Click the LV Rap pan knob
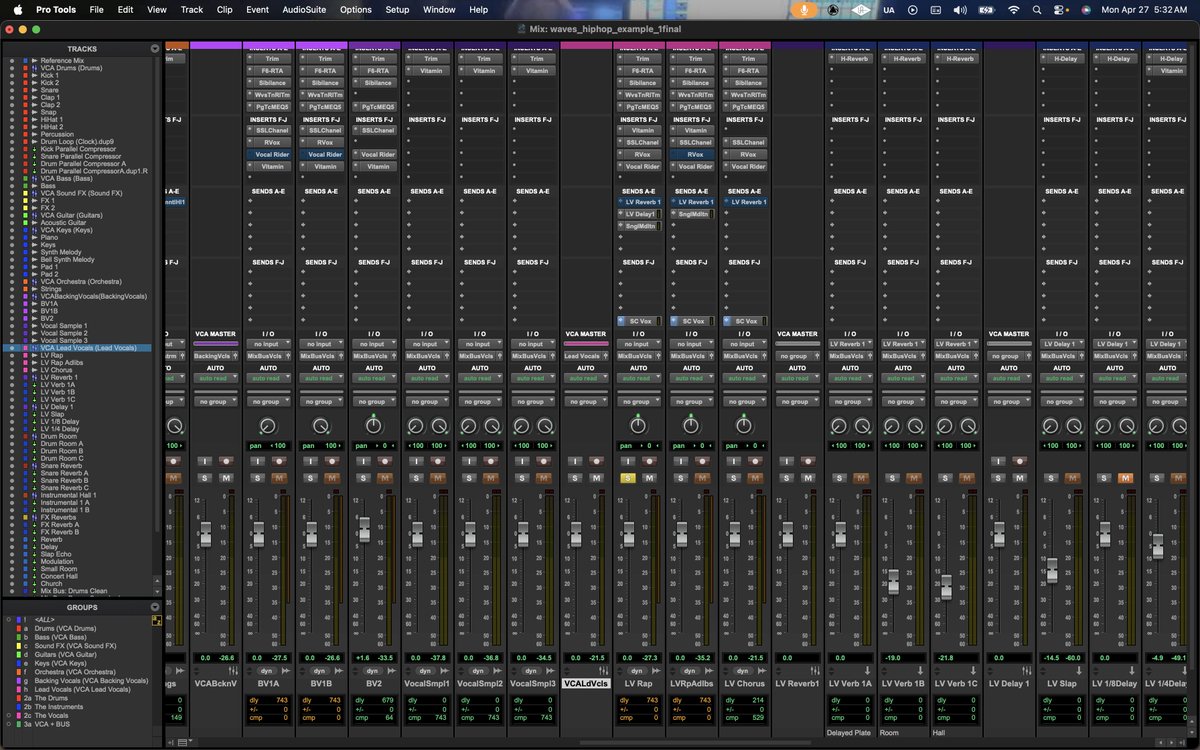The height and width of the screenshot is (750, 1200). pyautogui.click(x=638, y=425)
